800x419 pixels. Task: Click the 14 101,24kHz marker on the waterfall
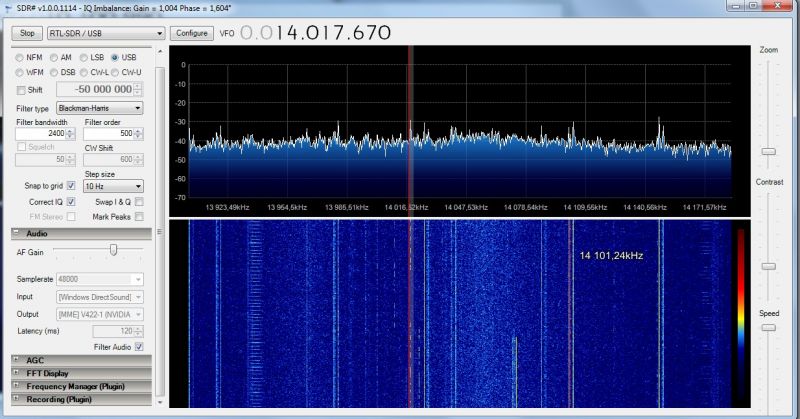pyautogui.click(x=611, y=256)
